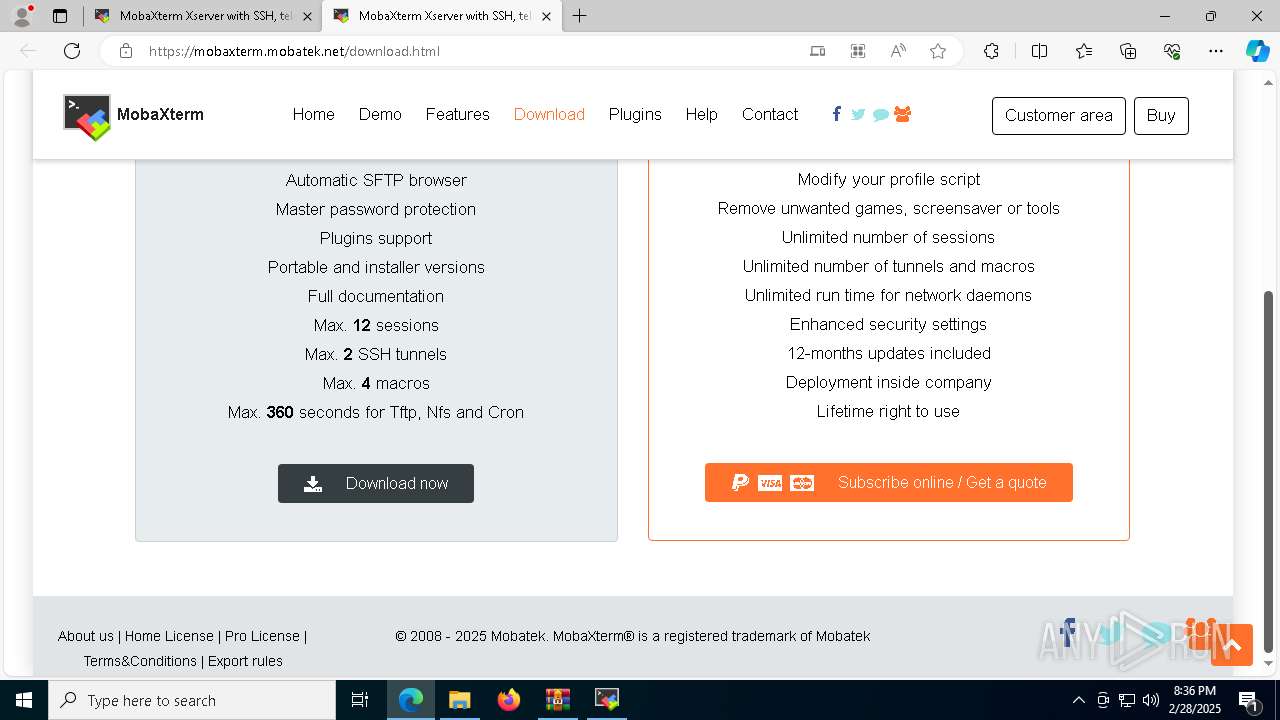View site information lock icon
The image size is (1280, 720).
coord(125,51)
